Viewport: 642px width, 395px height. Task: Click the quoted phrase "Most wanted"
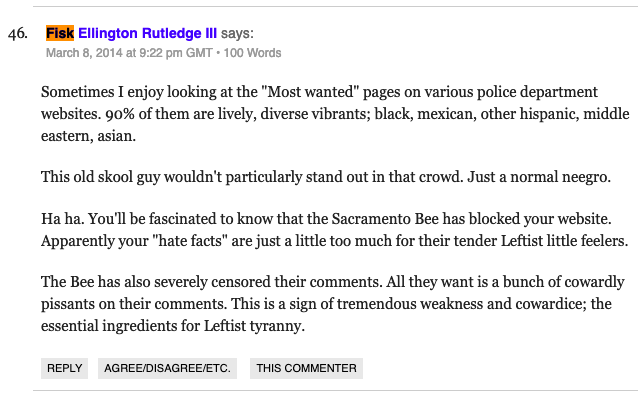click(x=313, y=92)
